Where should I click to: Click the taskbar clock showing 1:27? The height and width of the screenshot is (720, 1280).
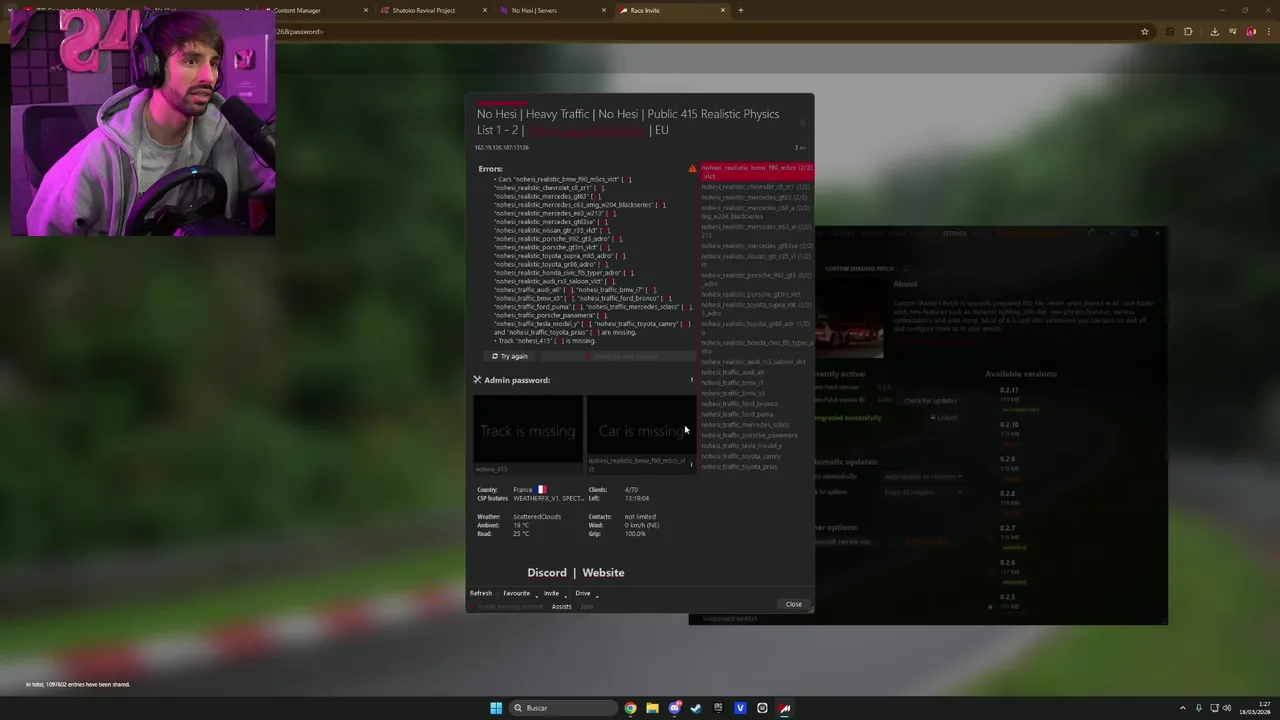[x=1255, y=708]
